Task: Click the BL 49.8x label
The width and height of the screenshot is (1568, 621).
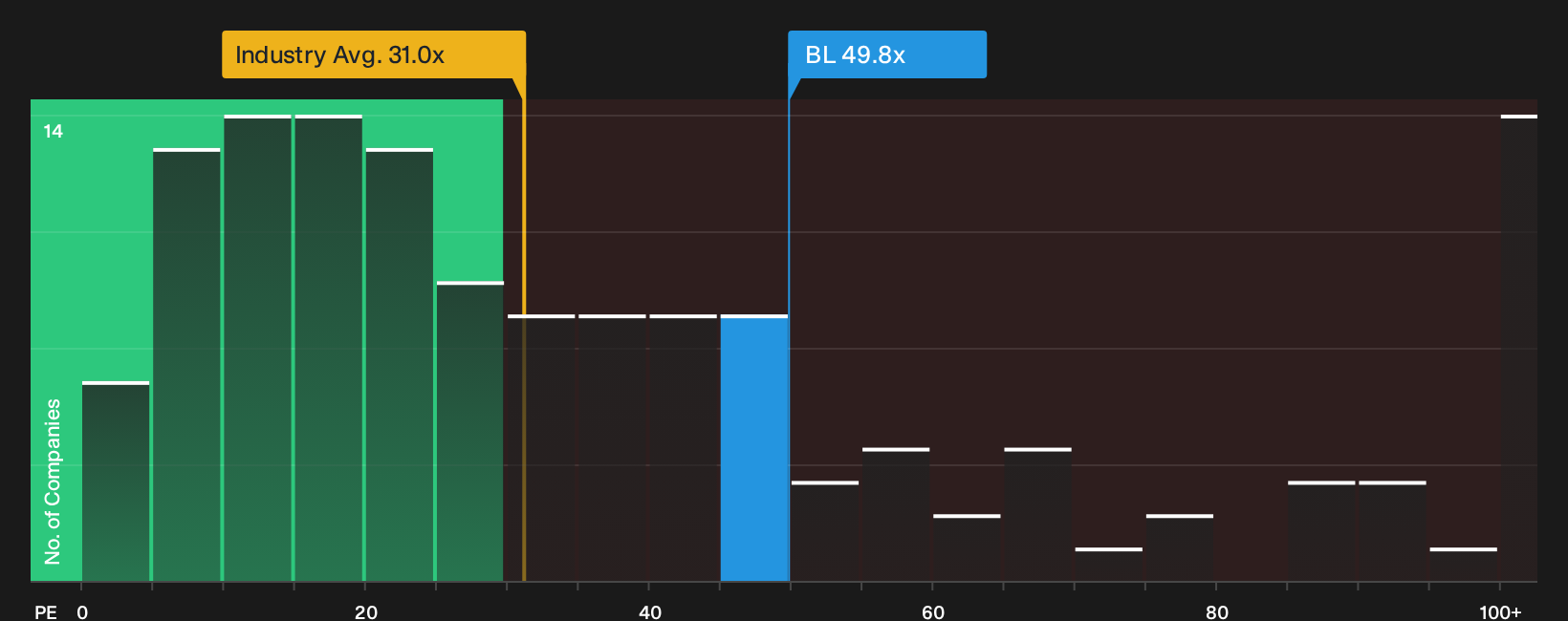Action: [x=887, y=54]
